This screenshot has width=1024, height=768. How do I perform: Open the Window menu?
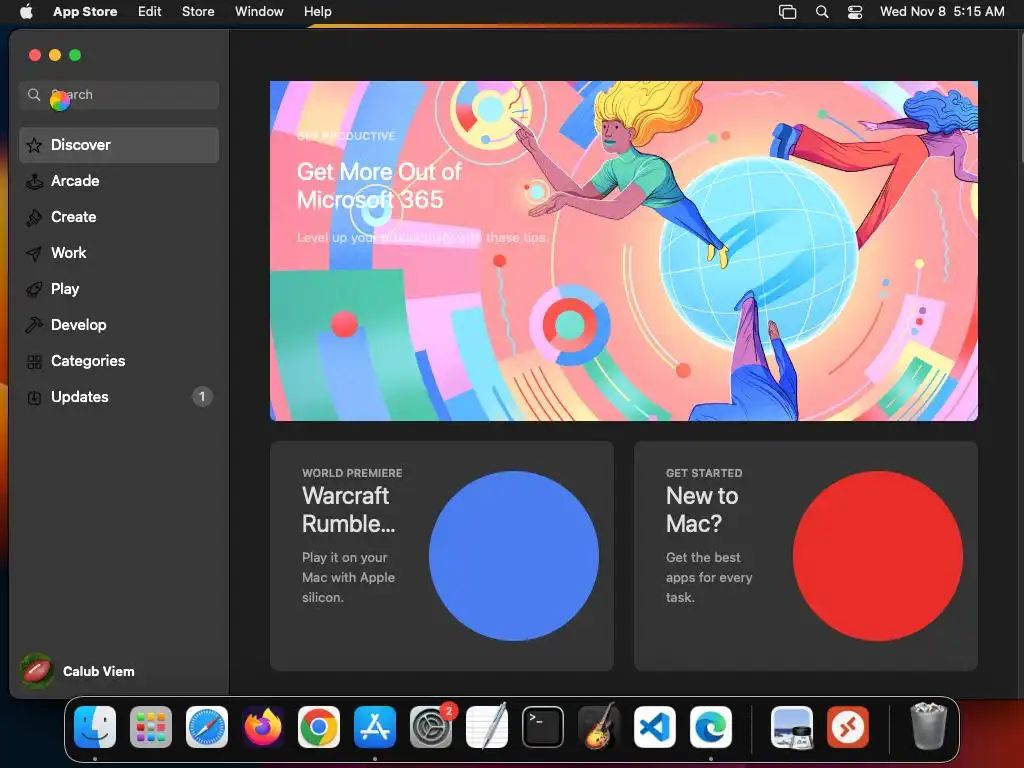(259, 11)
